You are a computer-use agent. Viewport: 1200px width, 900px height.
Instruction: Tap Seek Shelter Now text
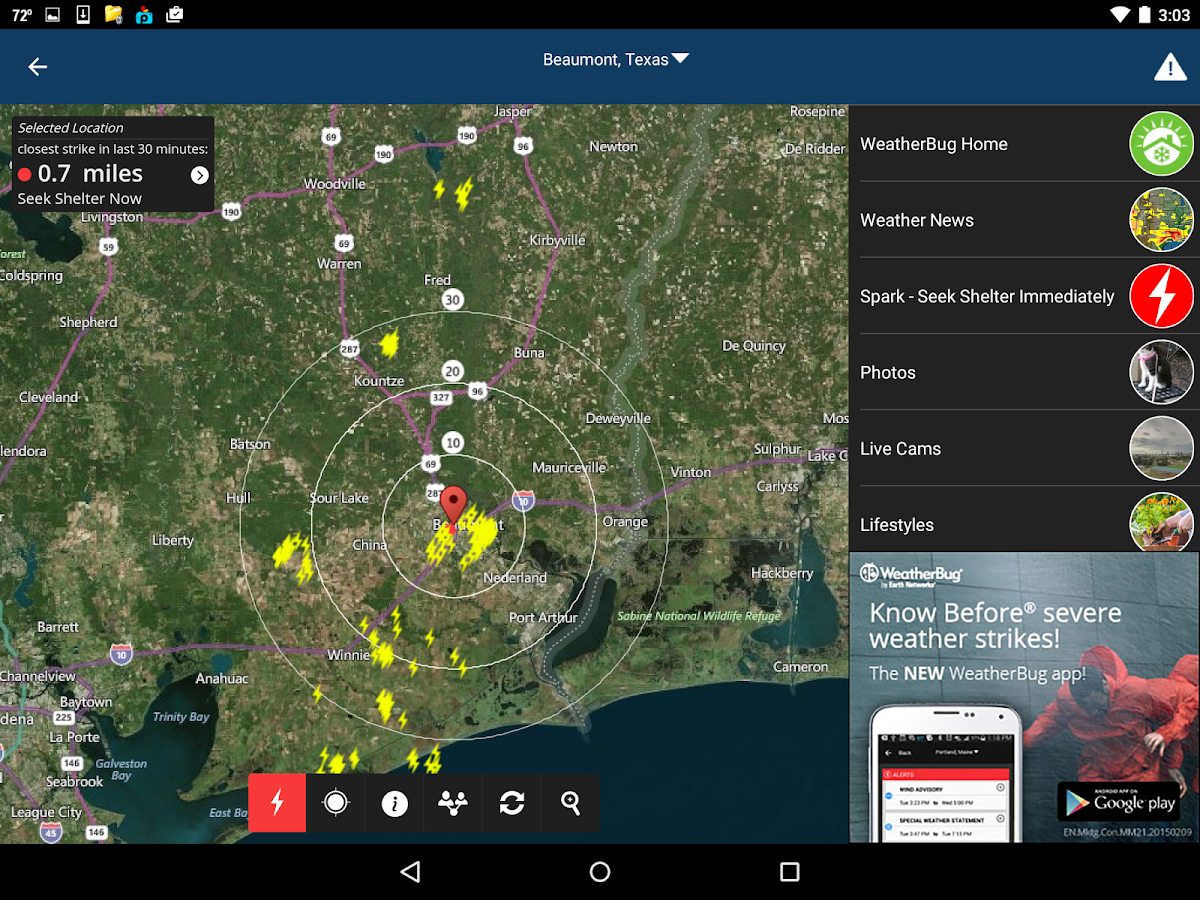[x=80, y=199]
